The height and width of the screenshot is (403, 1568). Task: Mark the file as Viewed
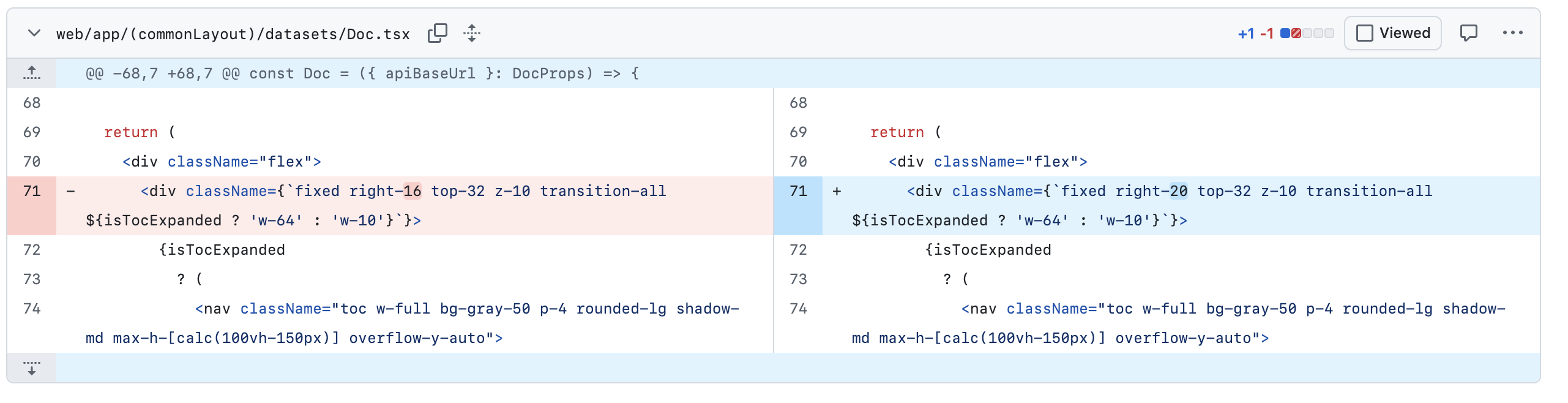pos(1392,33)
